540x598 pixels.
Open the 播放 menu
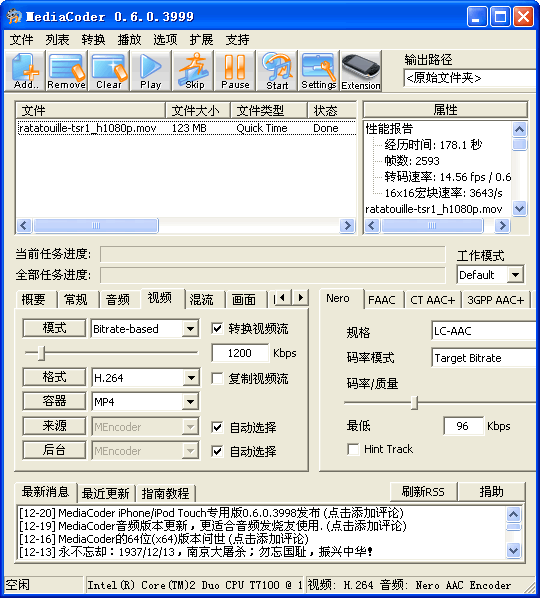(x=129, y=39)
